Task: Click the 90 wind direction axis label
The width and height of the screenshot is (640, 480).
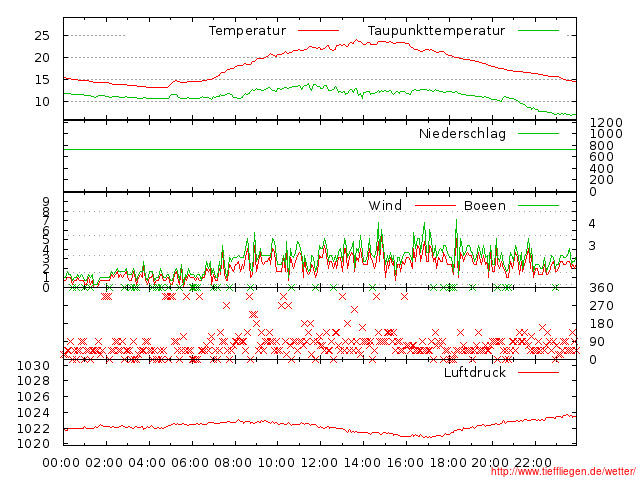Action: (x=597, y=342)
